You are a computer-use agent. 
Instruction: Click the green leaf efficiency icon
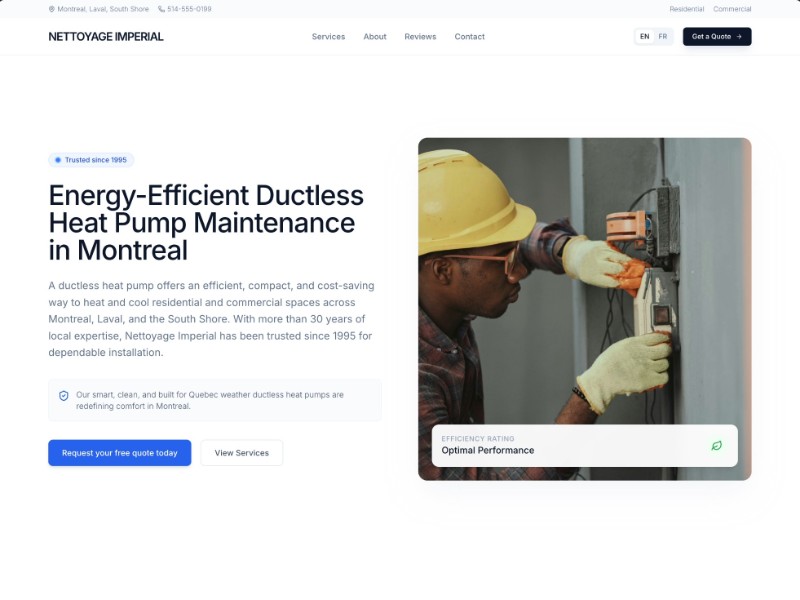(717, 445)
